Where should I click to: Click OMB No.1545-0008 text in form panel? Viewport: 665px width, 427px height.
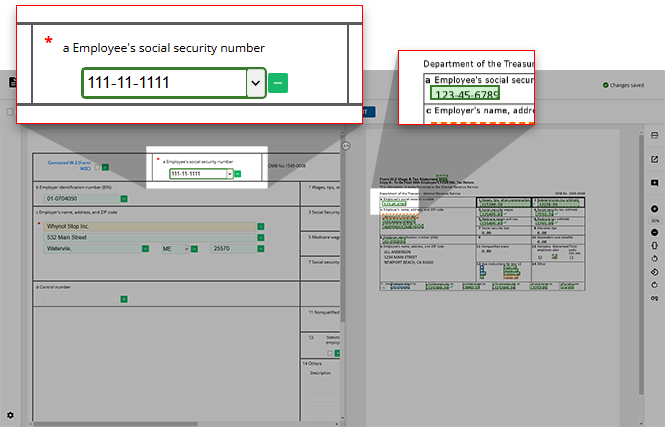click(x=287, y=166)
